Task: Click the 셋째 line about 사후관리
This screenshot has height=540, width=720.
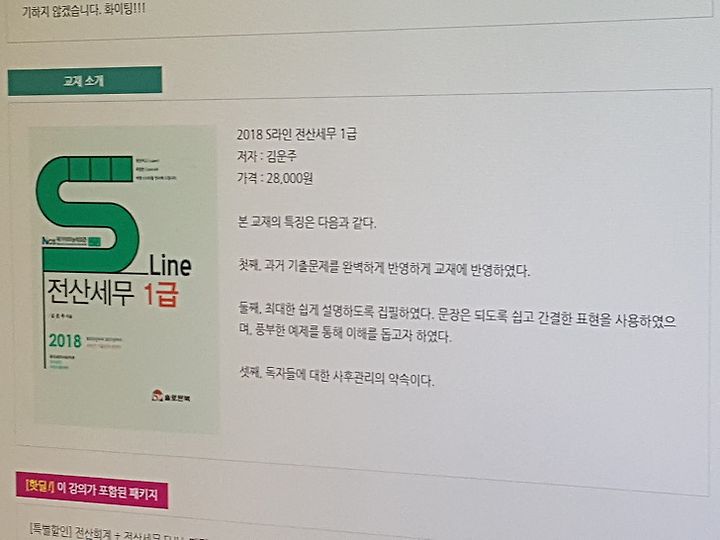Action: (x=337, y=376)
